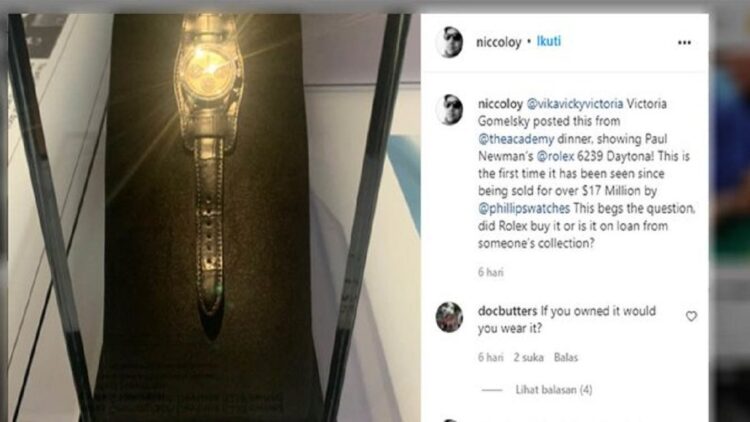The height and width of the screenshot is (422, 750).
Task: Reply to docbutters using Balas
Action: pyautogui.click(x=566, y=357)
